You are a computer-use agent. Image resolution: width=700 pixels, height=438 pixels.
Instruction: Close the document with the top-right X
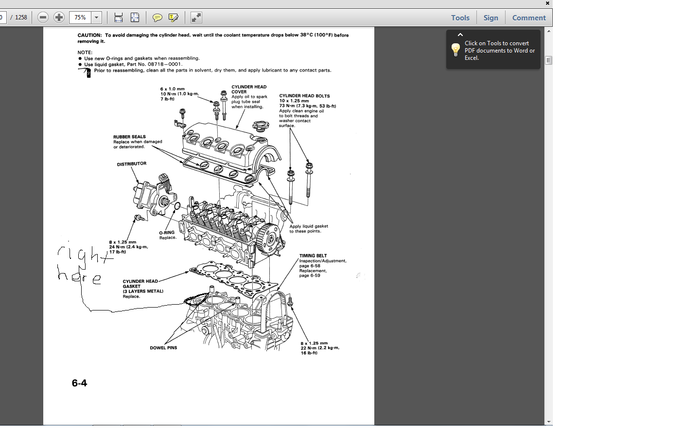(547, 3)
